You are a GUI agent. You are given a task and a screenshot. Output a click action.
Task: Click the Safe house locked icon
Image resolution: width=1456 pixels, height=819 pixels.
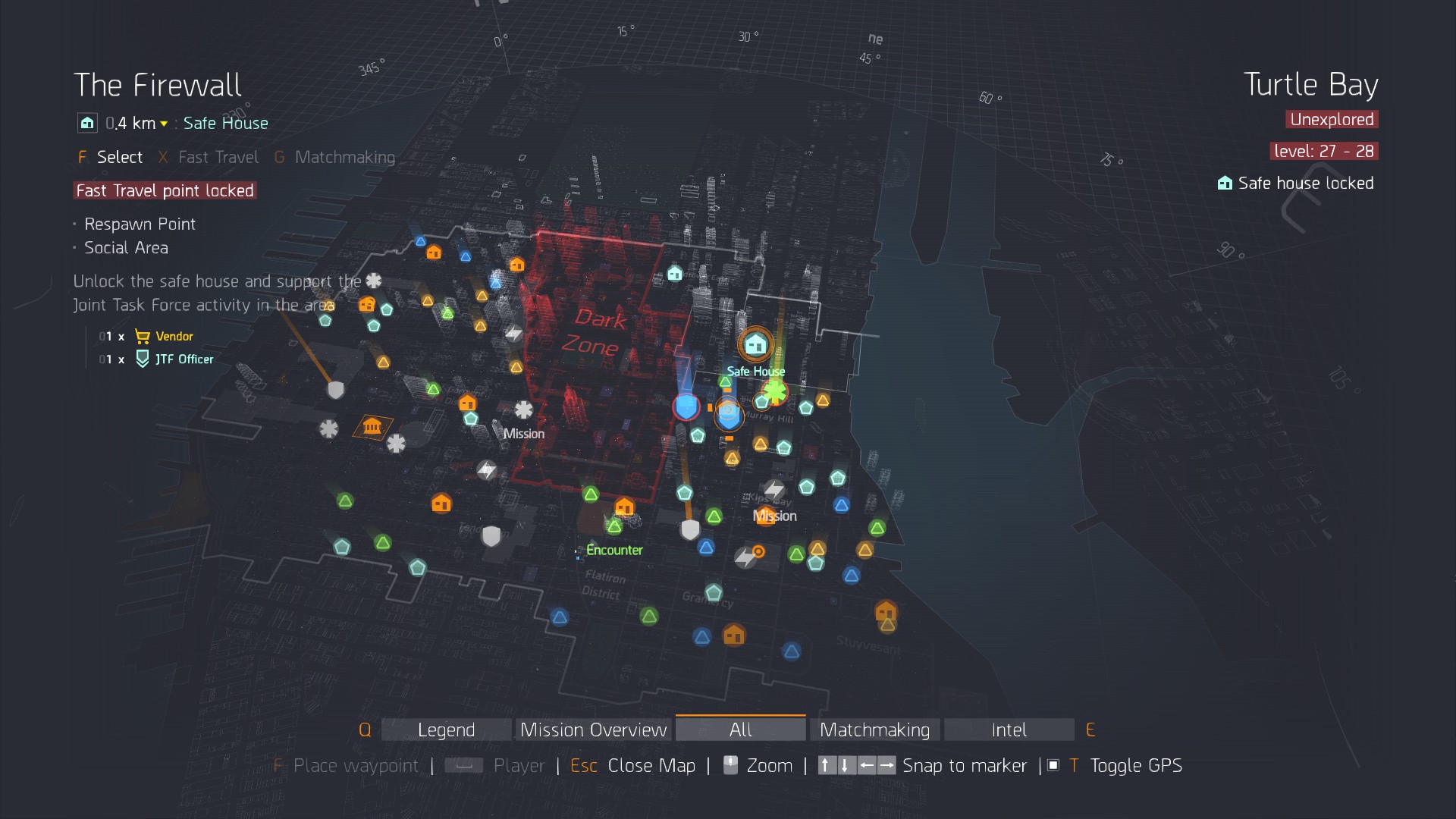coord(1225,183)
